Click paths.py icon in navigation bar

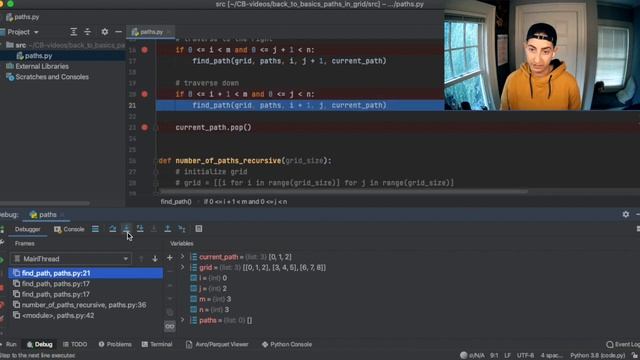coord(9,17)
